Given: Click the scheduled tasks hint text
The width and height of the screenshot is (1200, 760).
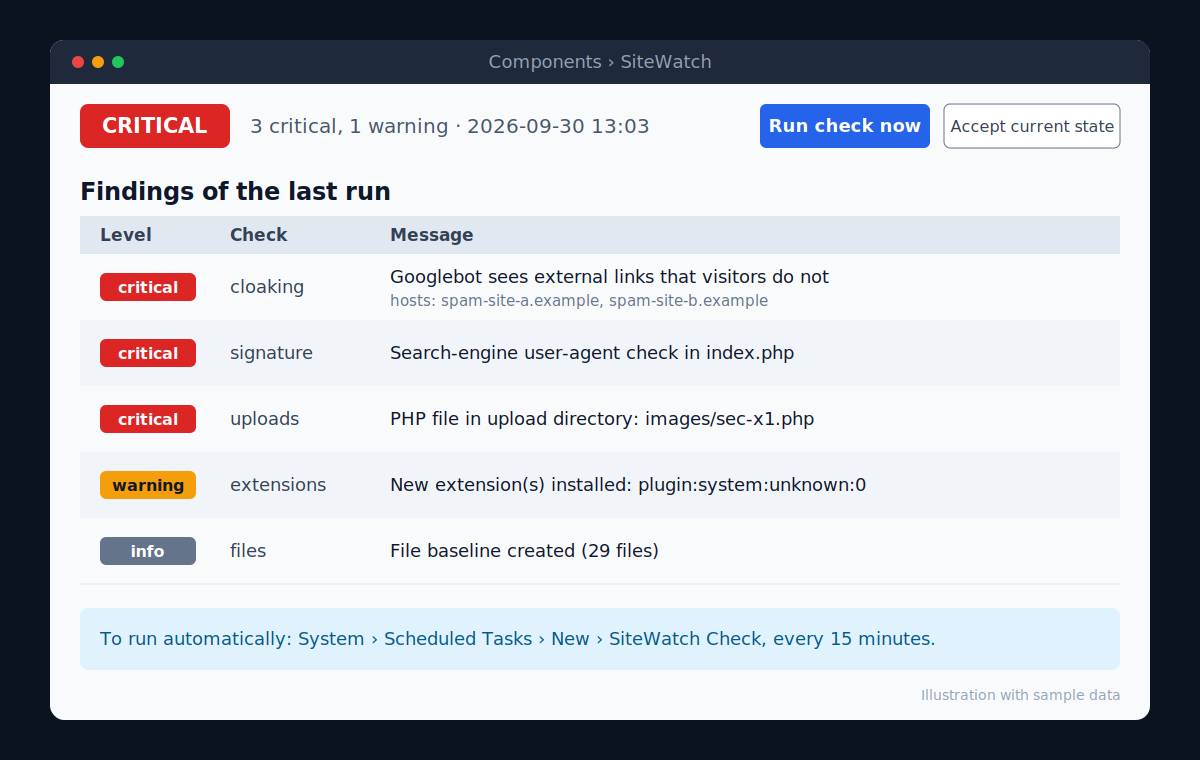Looking at the screenshot, I should (518, 639).
